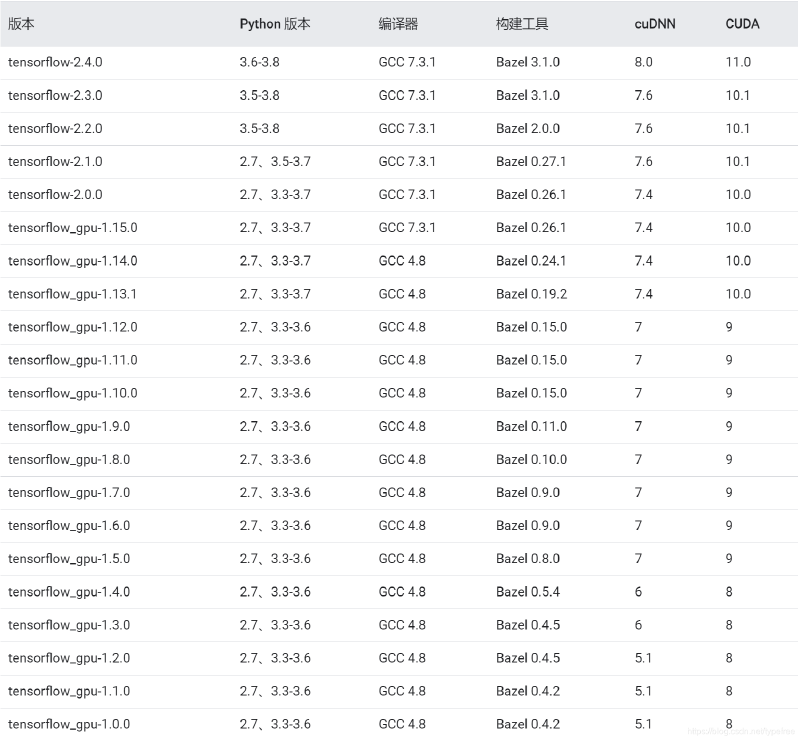The image size is (800, 741).
Task: Select the tensorflow_gpu-1.0.0 cell
Action: point(69,724)
